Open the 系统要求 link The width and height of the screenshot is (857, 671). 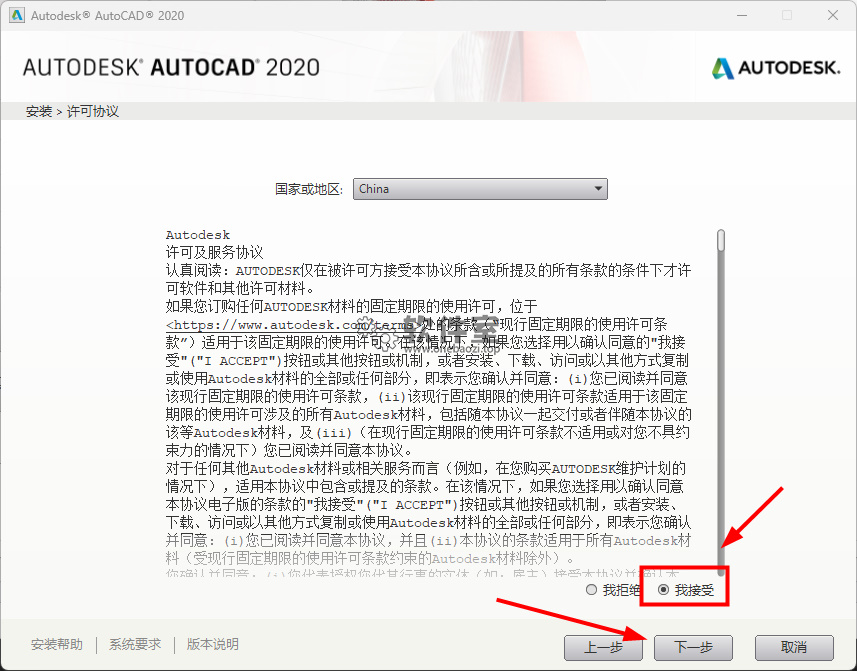click(135, 644)
